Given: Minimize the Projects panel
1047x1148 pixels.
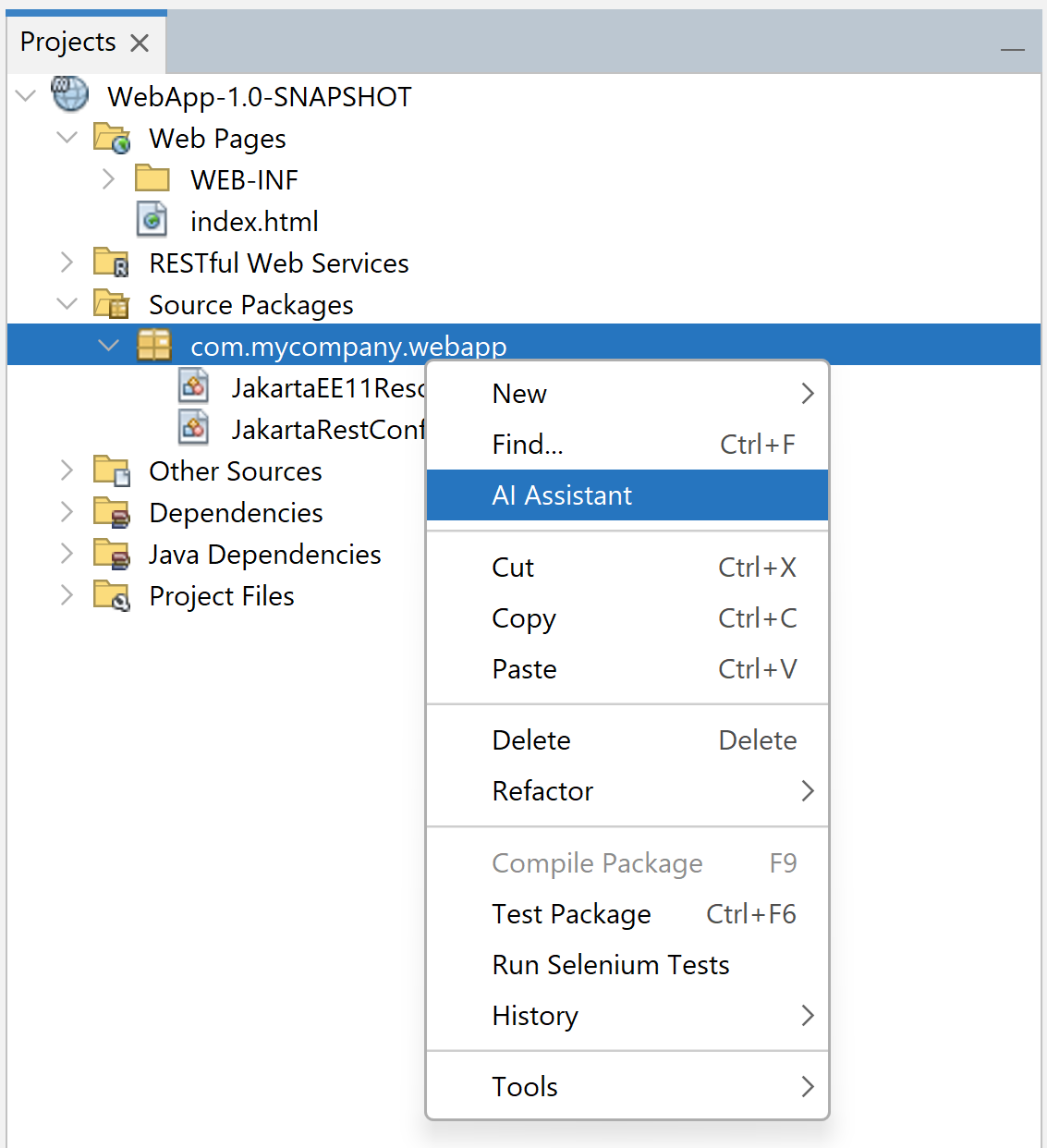Looking at the screenshot, I should click(1013, 48).
